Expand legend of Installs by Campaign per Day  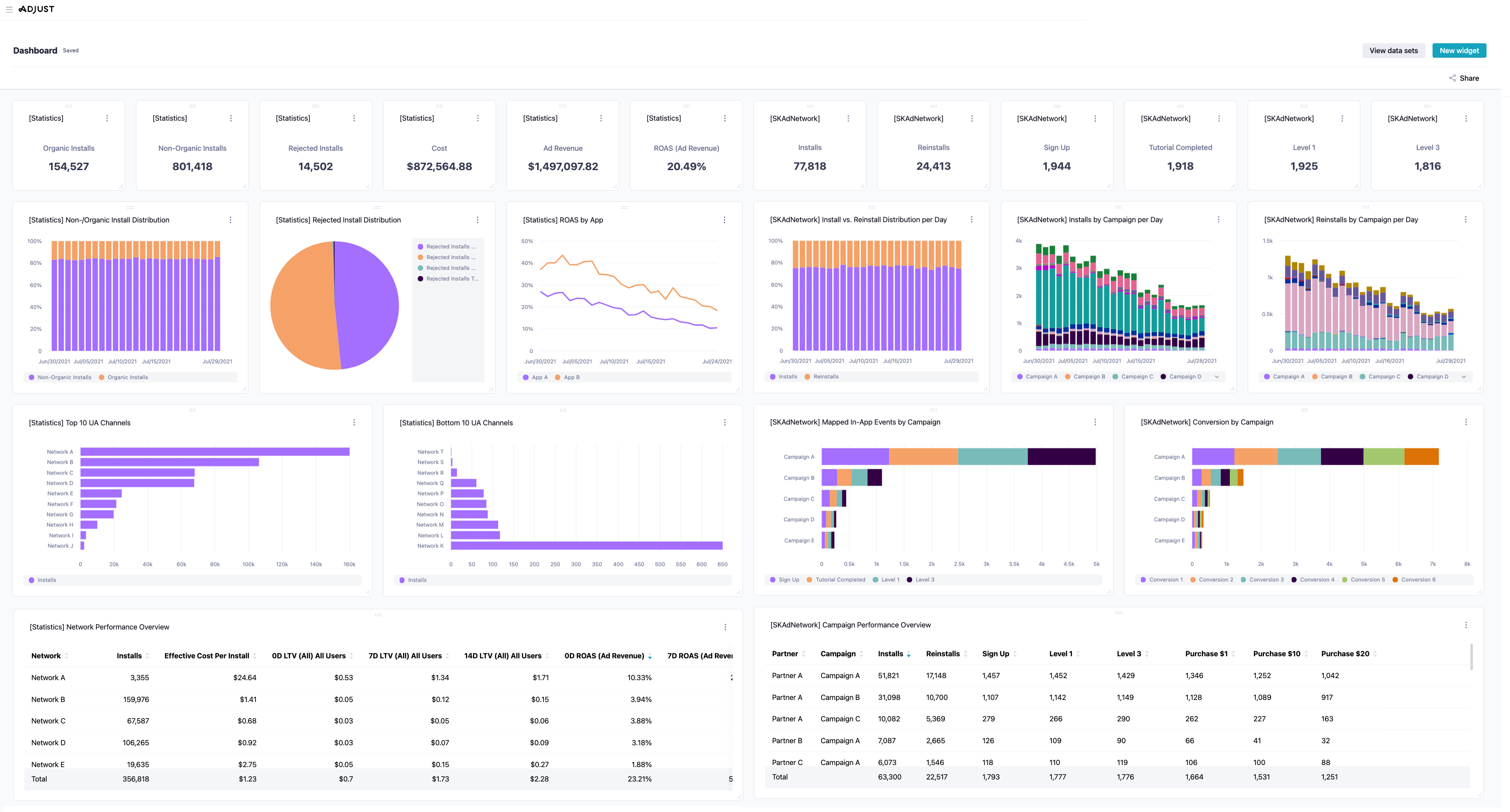1217,377
